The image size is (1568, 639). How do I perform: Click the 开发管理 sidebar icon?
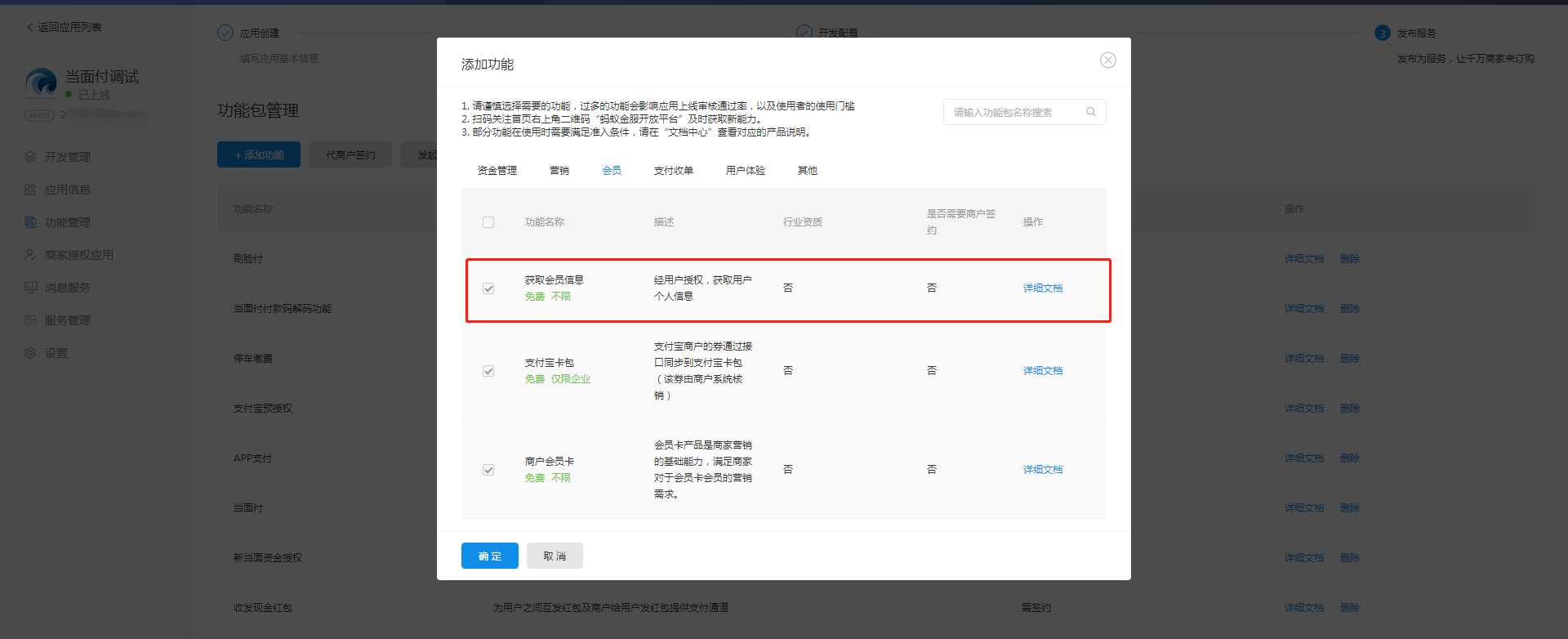tap(30, 157)
